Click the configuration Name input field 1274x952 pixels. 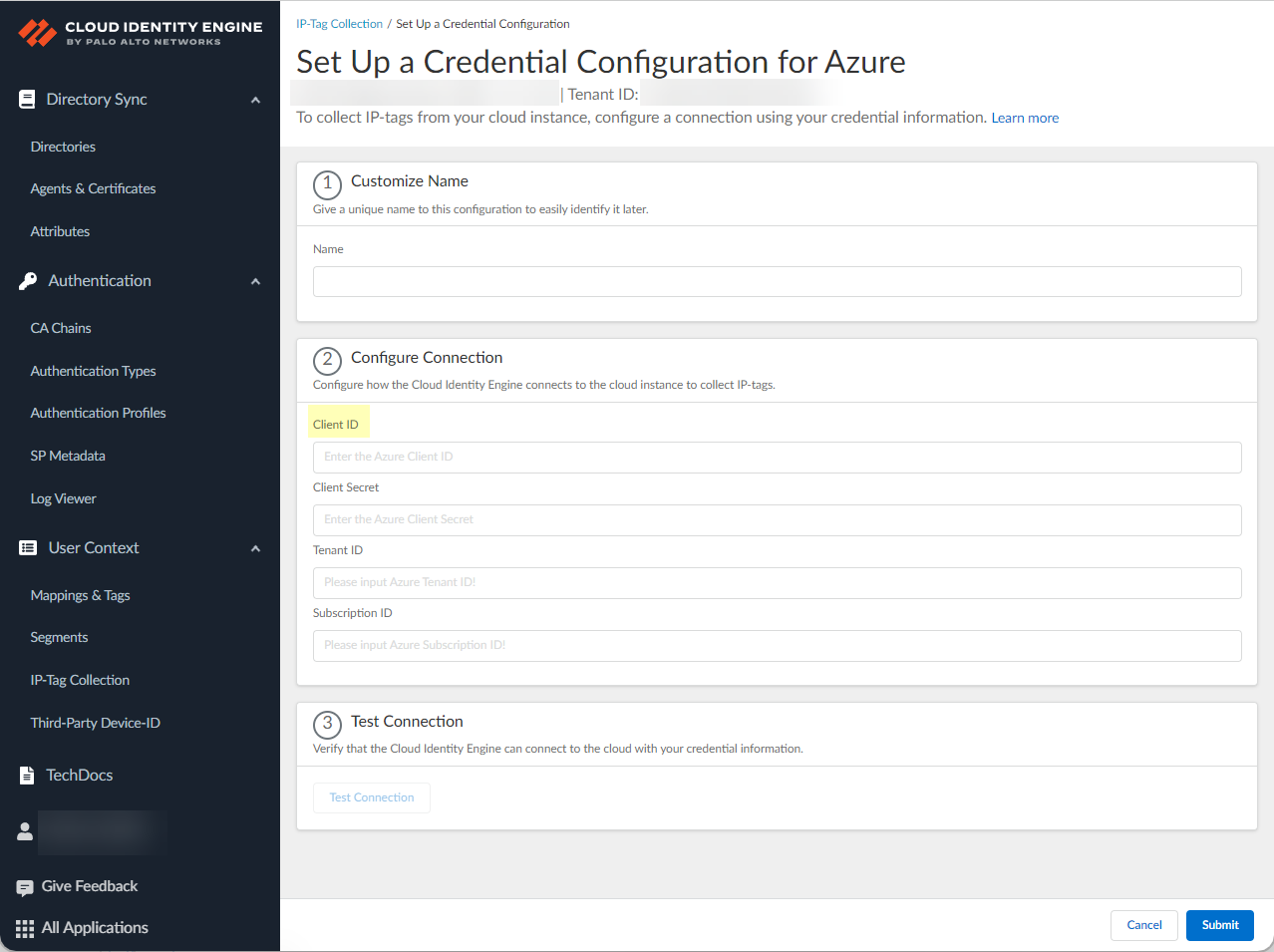click(x=777, y=281)
